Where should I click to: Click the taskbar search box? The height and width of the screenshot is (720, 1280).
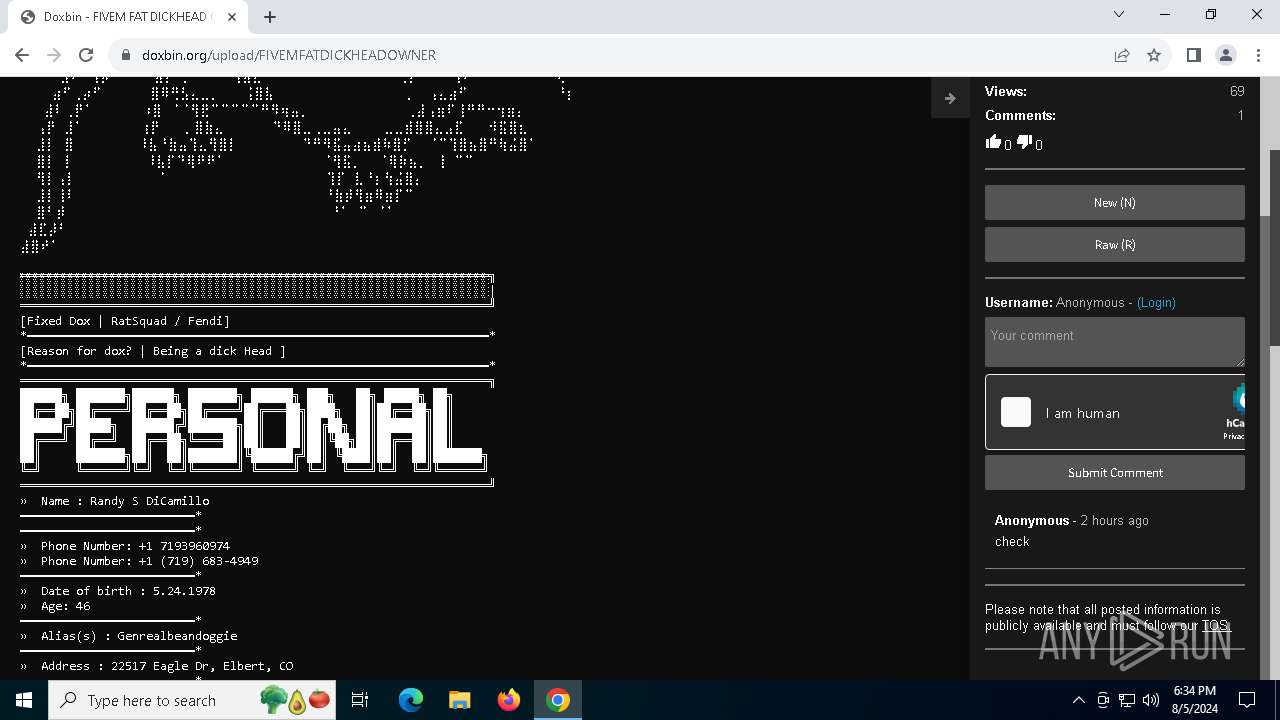[190, 700]
